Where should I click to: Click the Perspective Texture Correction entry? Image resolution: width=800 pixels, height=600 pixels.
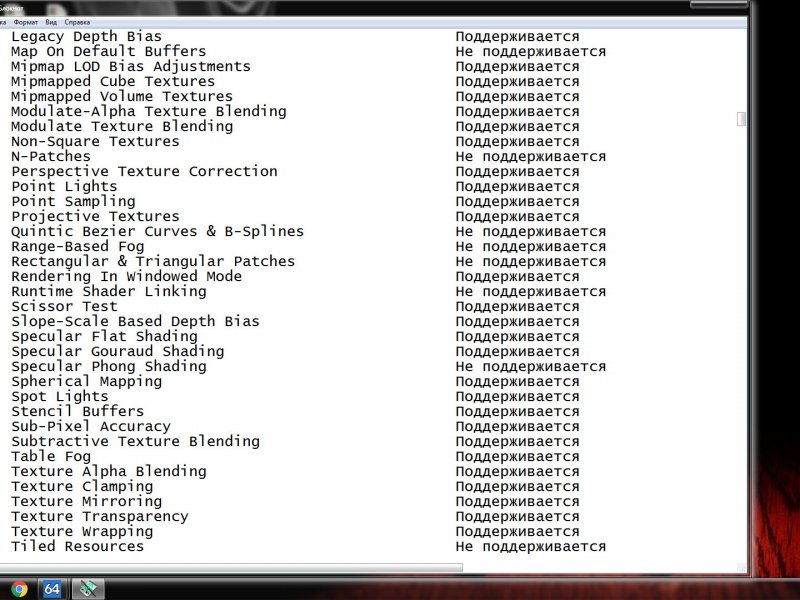coord(144,172)
